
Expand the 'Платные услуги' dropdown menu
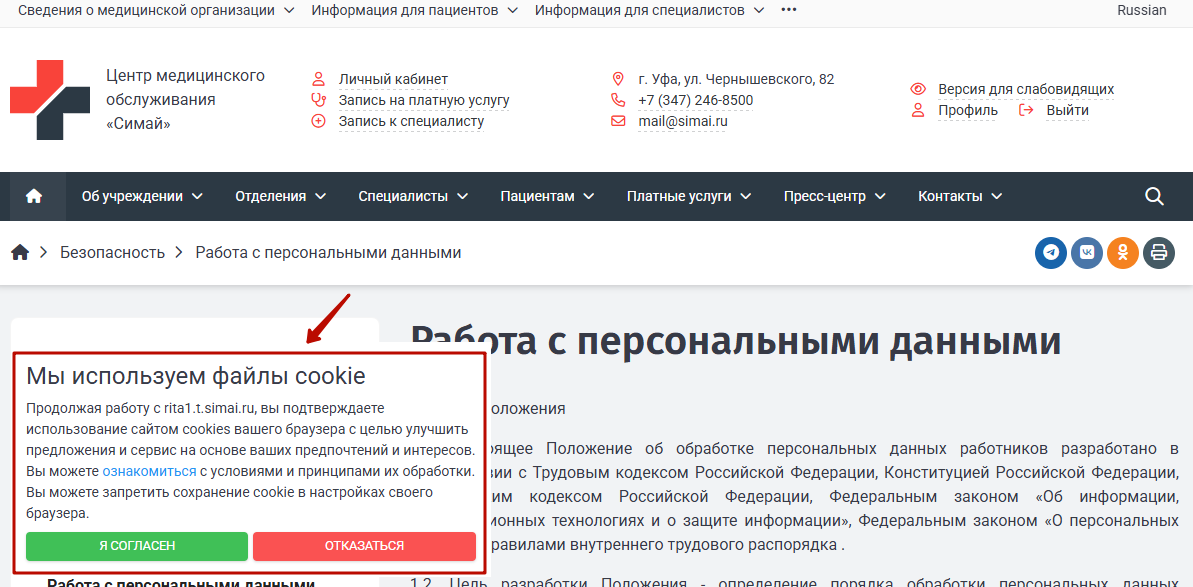689,196
